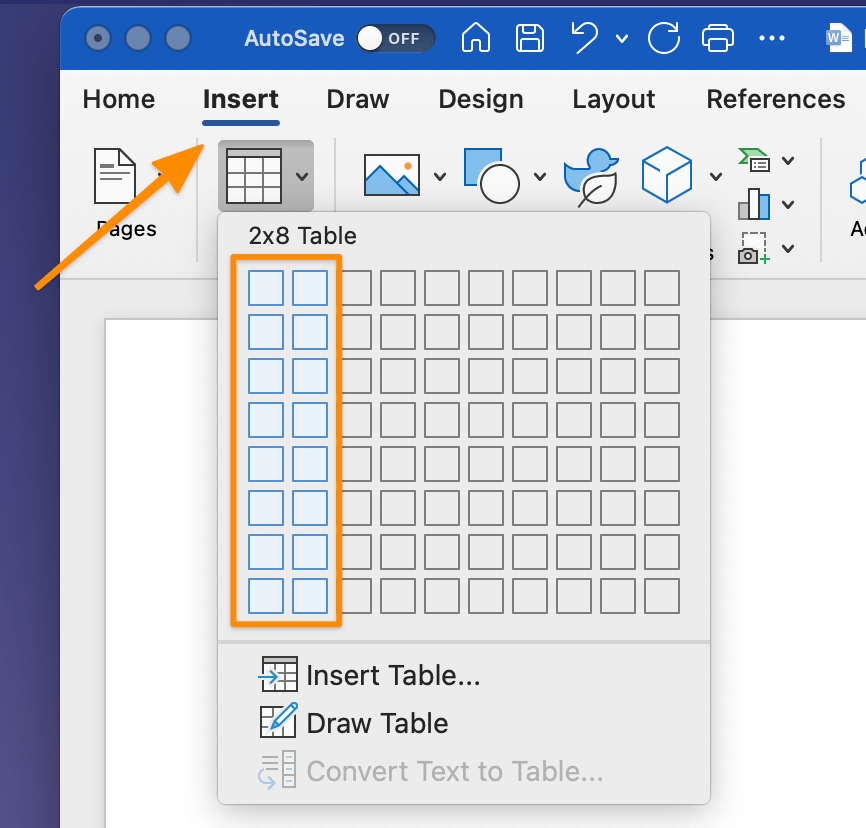Insert a picture using Pictures icon
Image resolution: width=866 pixels, height=828 pixels.
coord(392,175)
